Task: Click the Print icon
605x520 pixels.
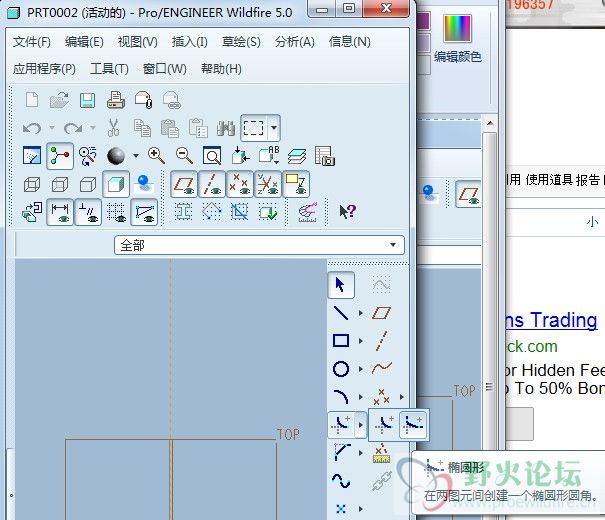Action: (x=116, y=100)
